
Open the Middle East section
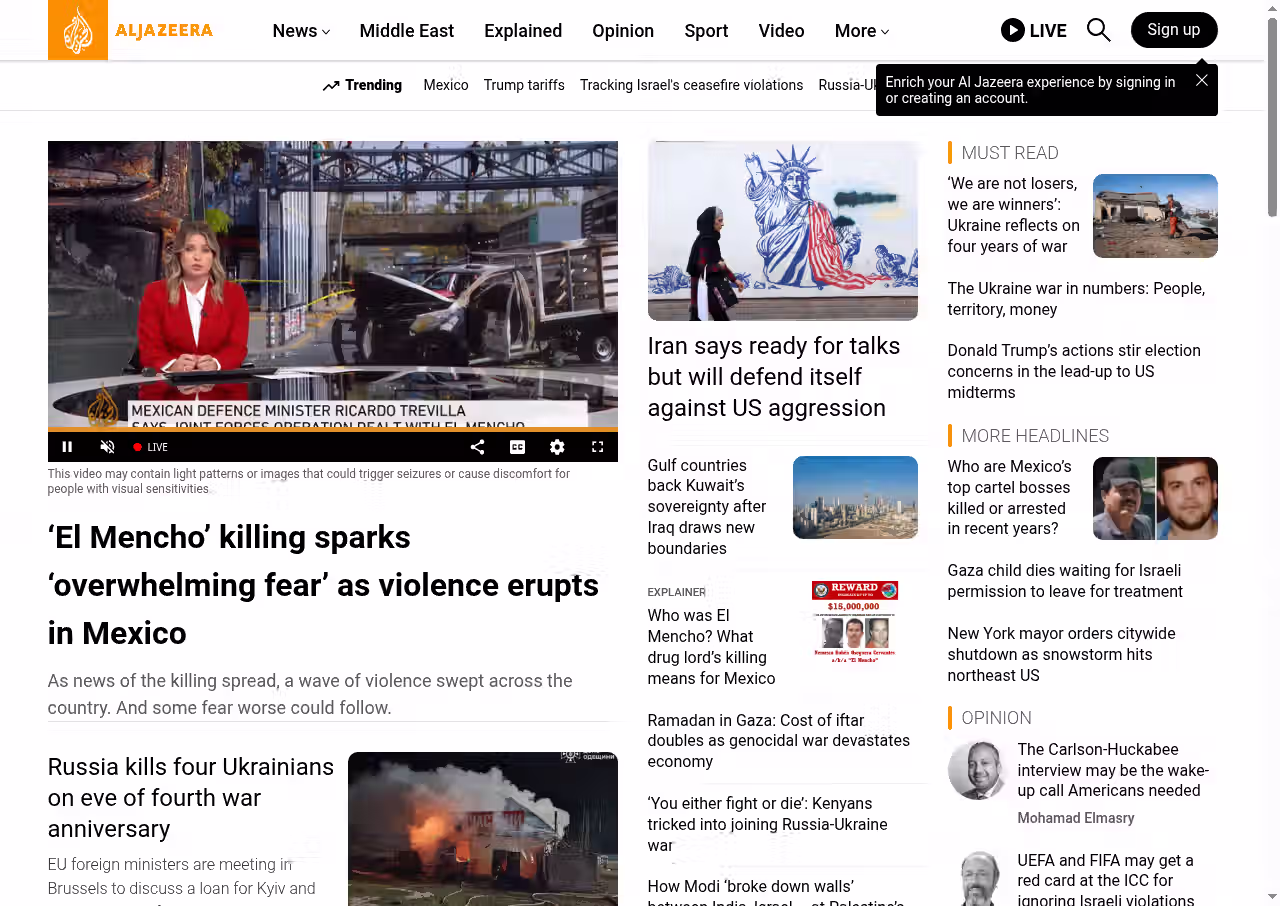406,31
